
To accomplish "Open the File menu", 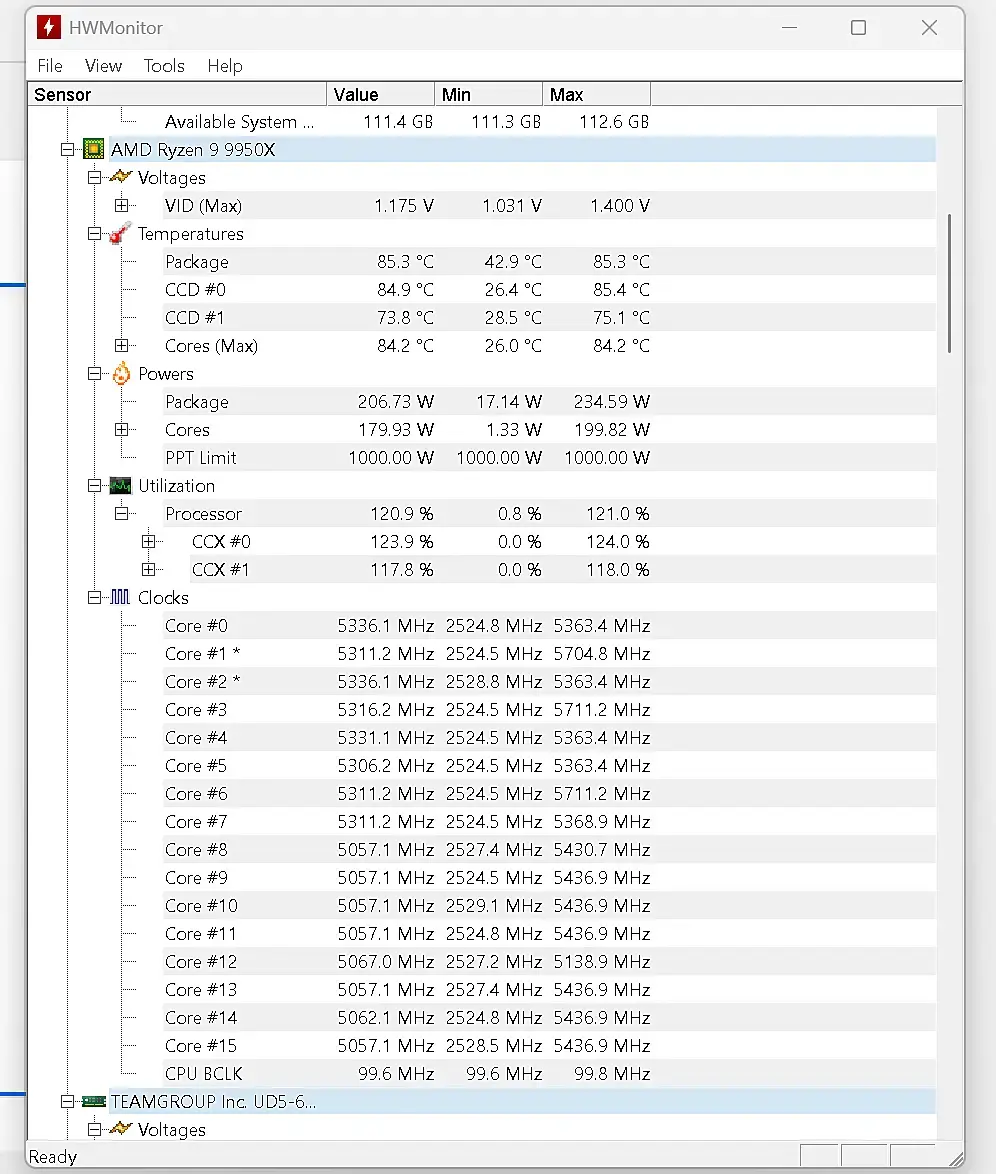I will pyautogui.click(x=50, y=66).
